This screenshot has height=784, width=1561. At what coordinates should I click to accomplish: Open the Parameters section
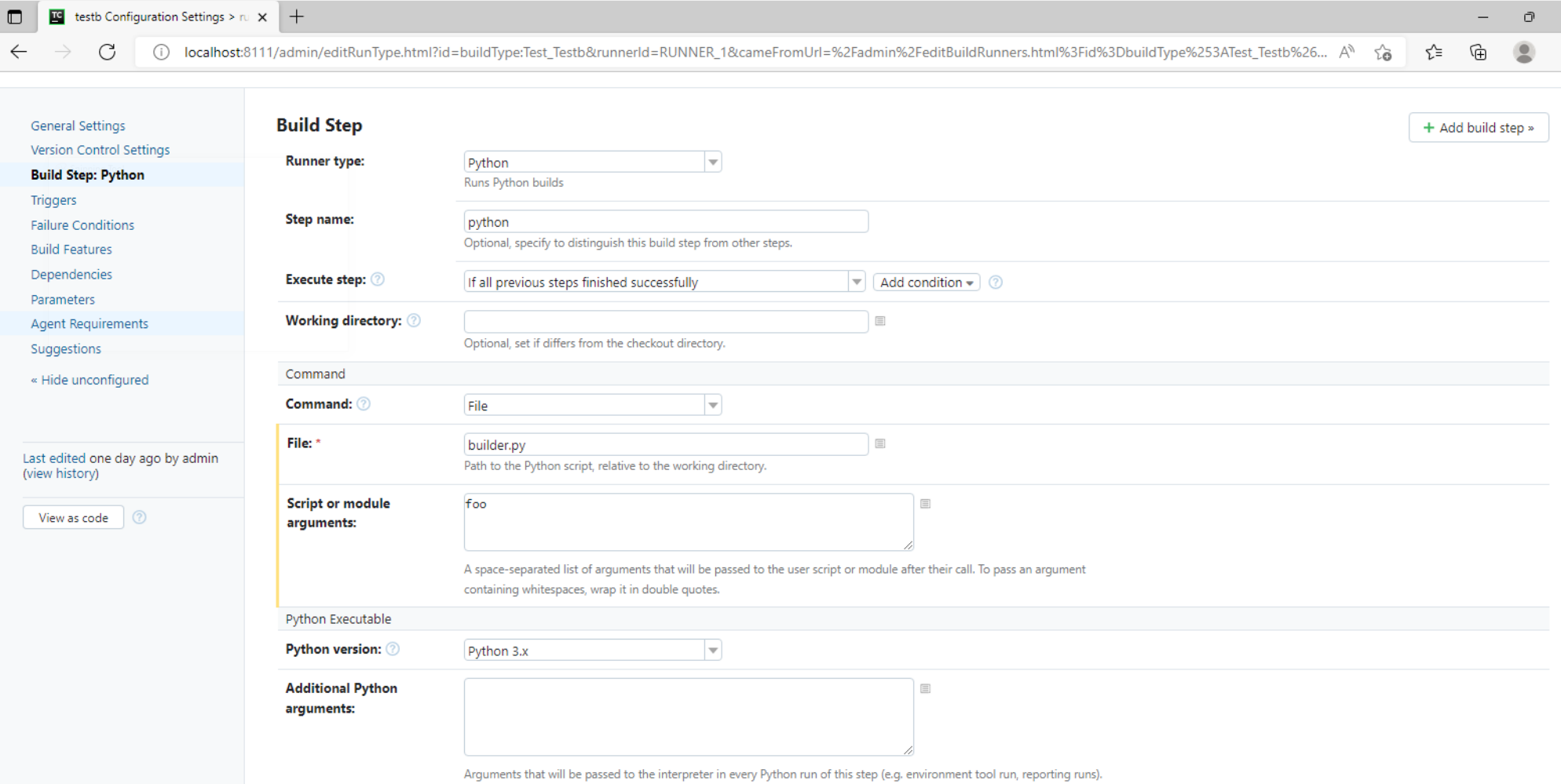[63, 300]
